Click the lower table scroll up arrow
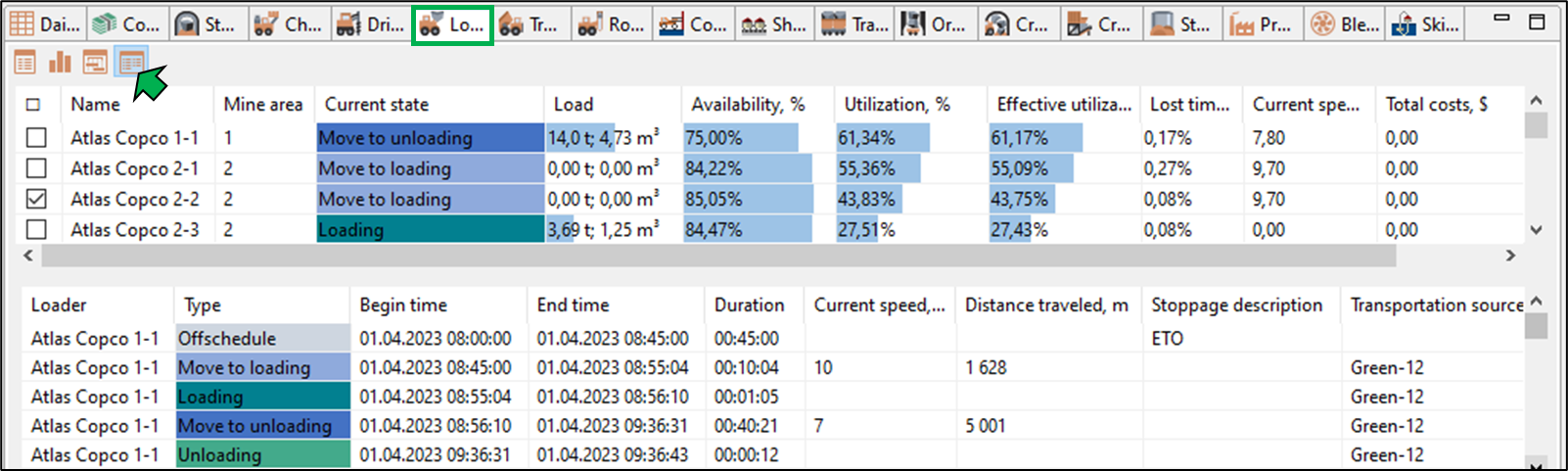The height and width of the screenshot is (471, 1568). pyautogui.click(x=1536, y=302)
